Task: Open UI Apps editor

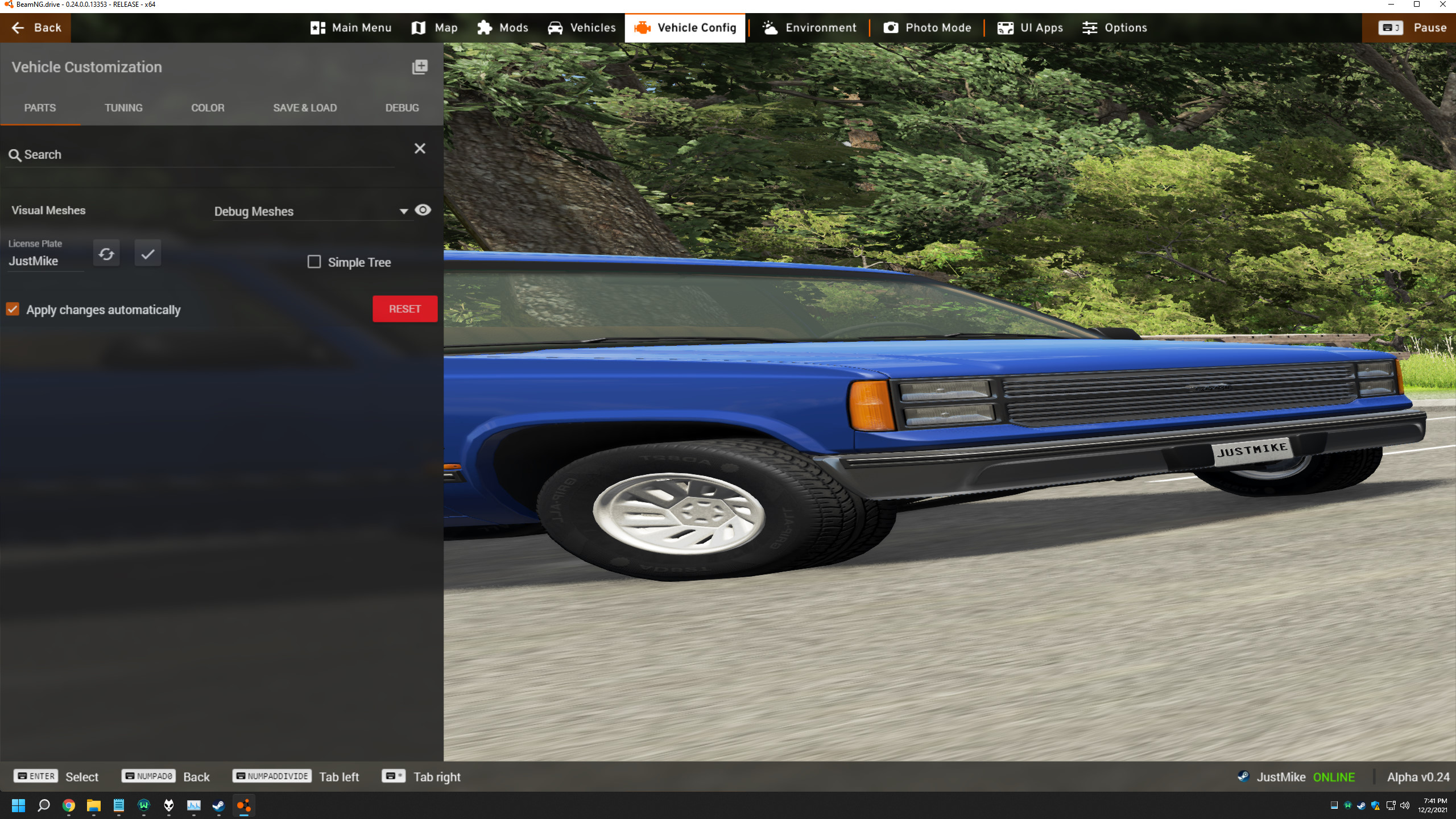Action: click(x=1030, y=27)
